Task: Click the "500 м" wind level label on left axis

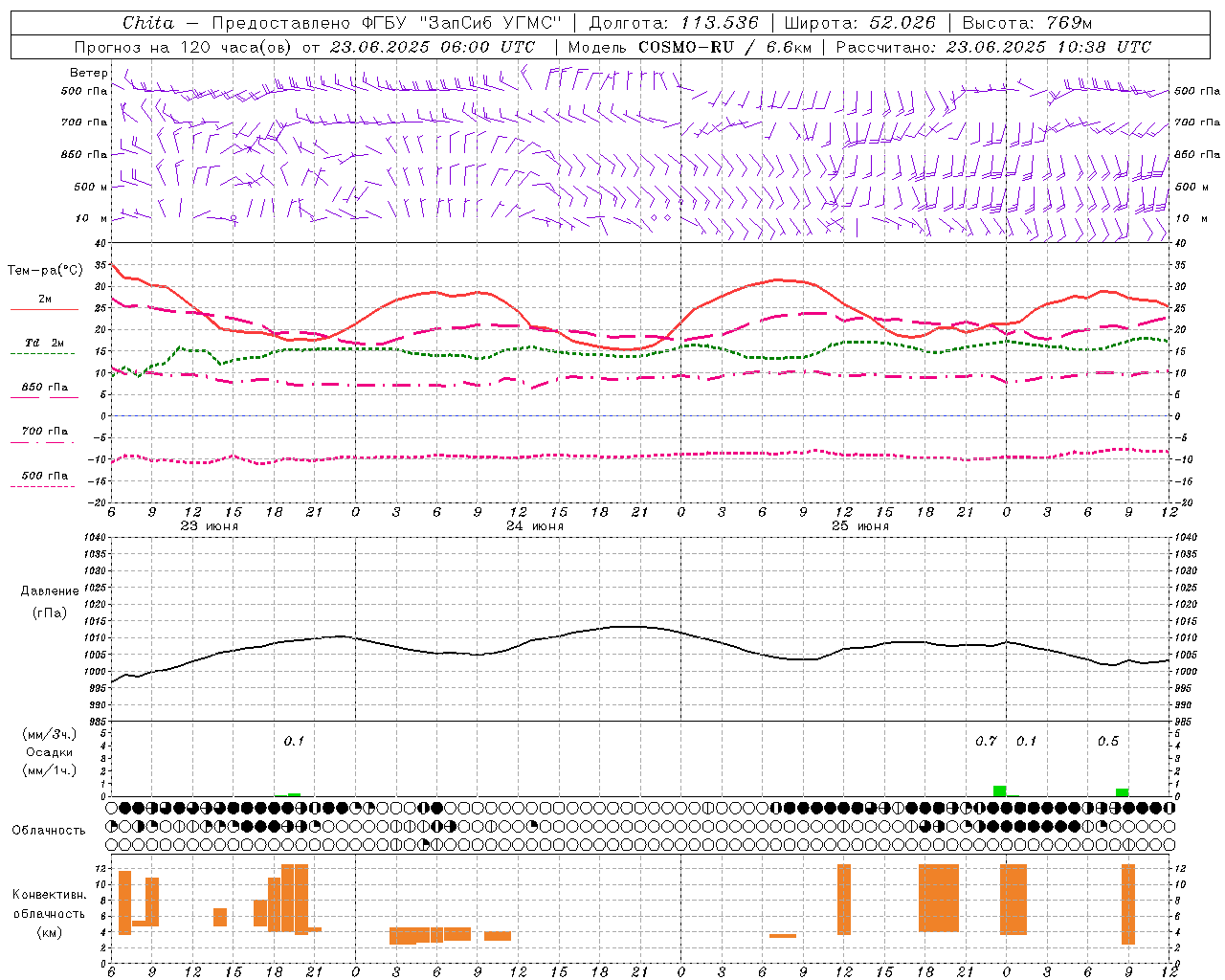Action: (x=92, y=187)
